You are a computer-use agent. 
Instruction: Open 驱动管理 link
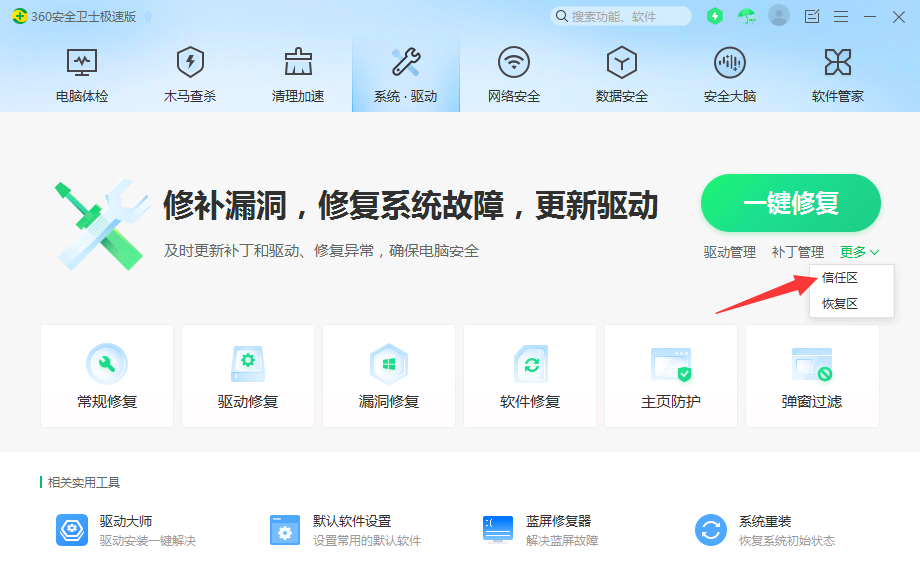[x=729, y=252]
